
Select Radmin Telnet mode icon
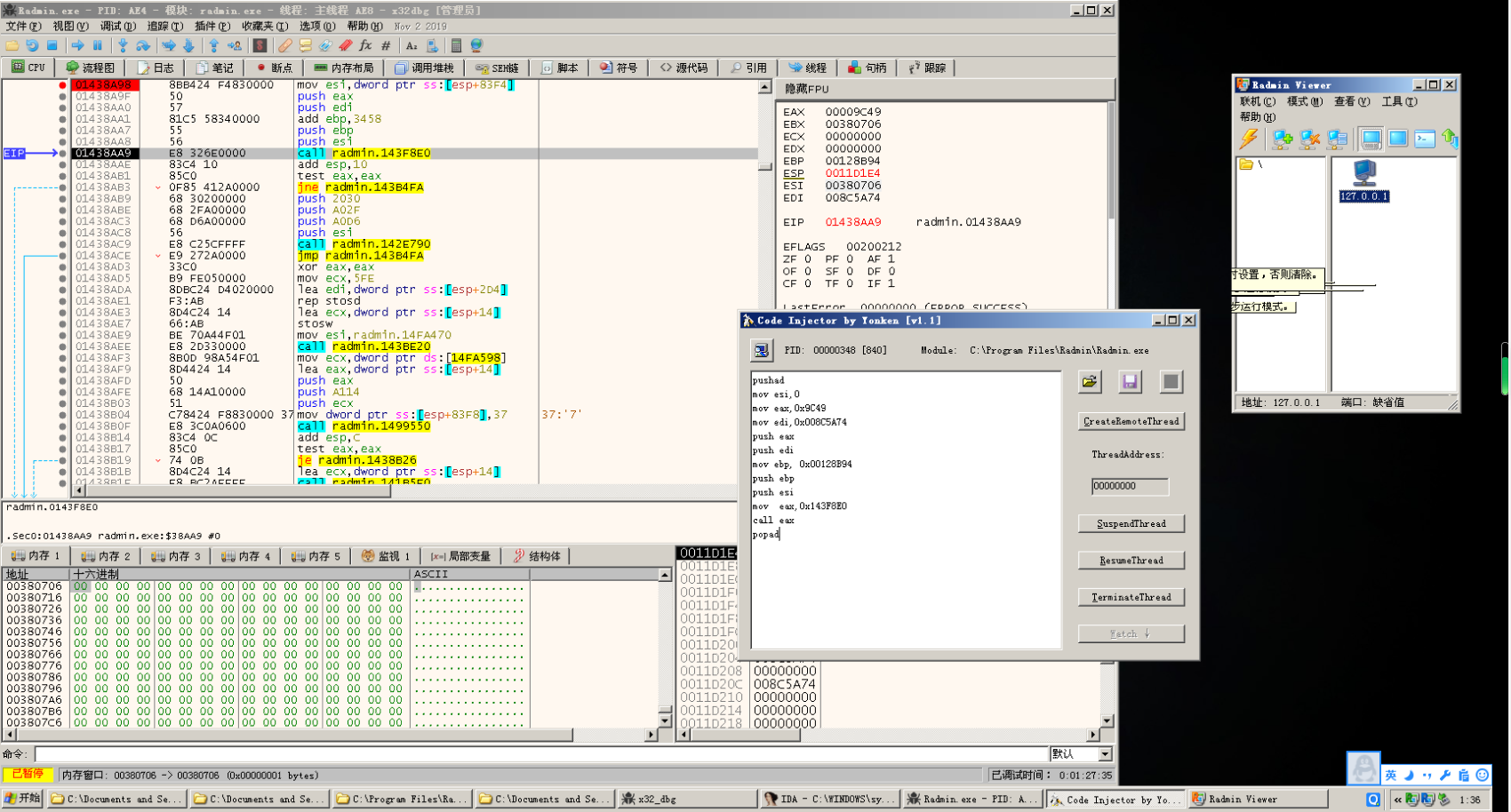pos(1425,139)
